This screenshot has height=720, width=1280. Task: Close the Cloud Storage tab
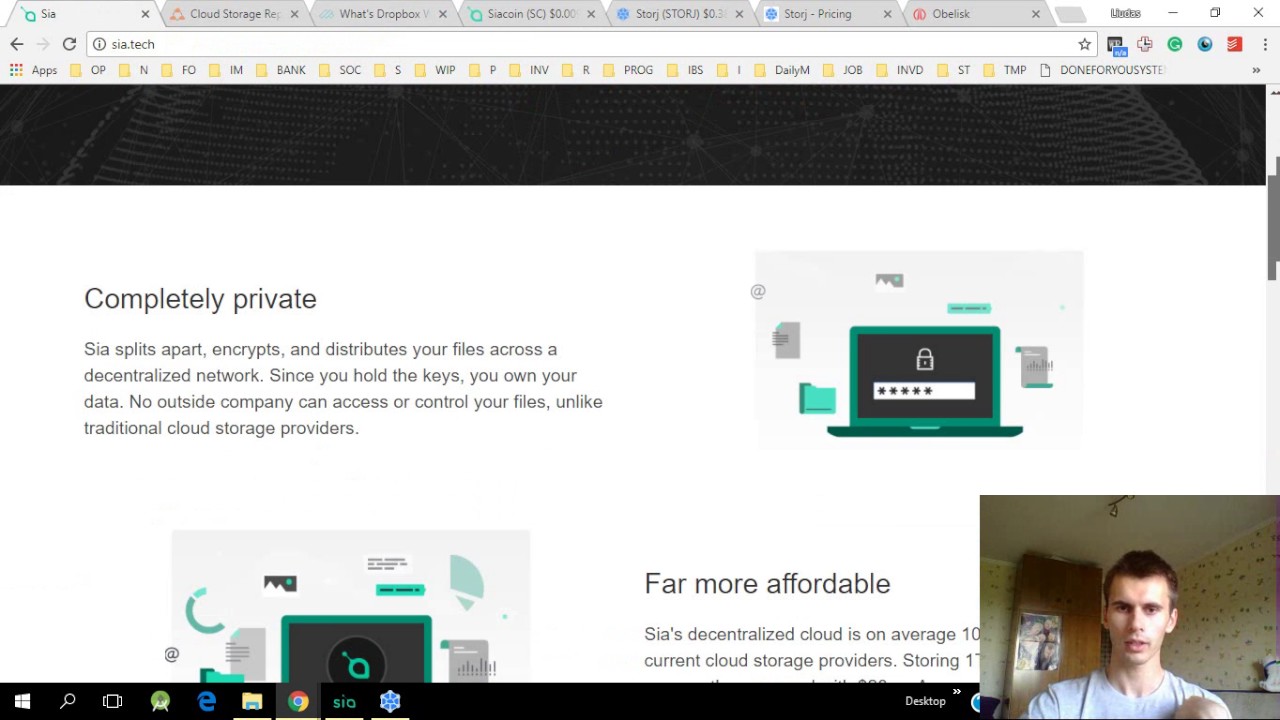294,14
